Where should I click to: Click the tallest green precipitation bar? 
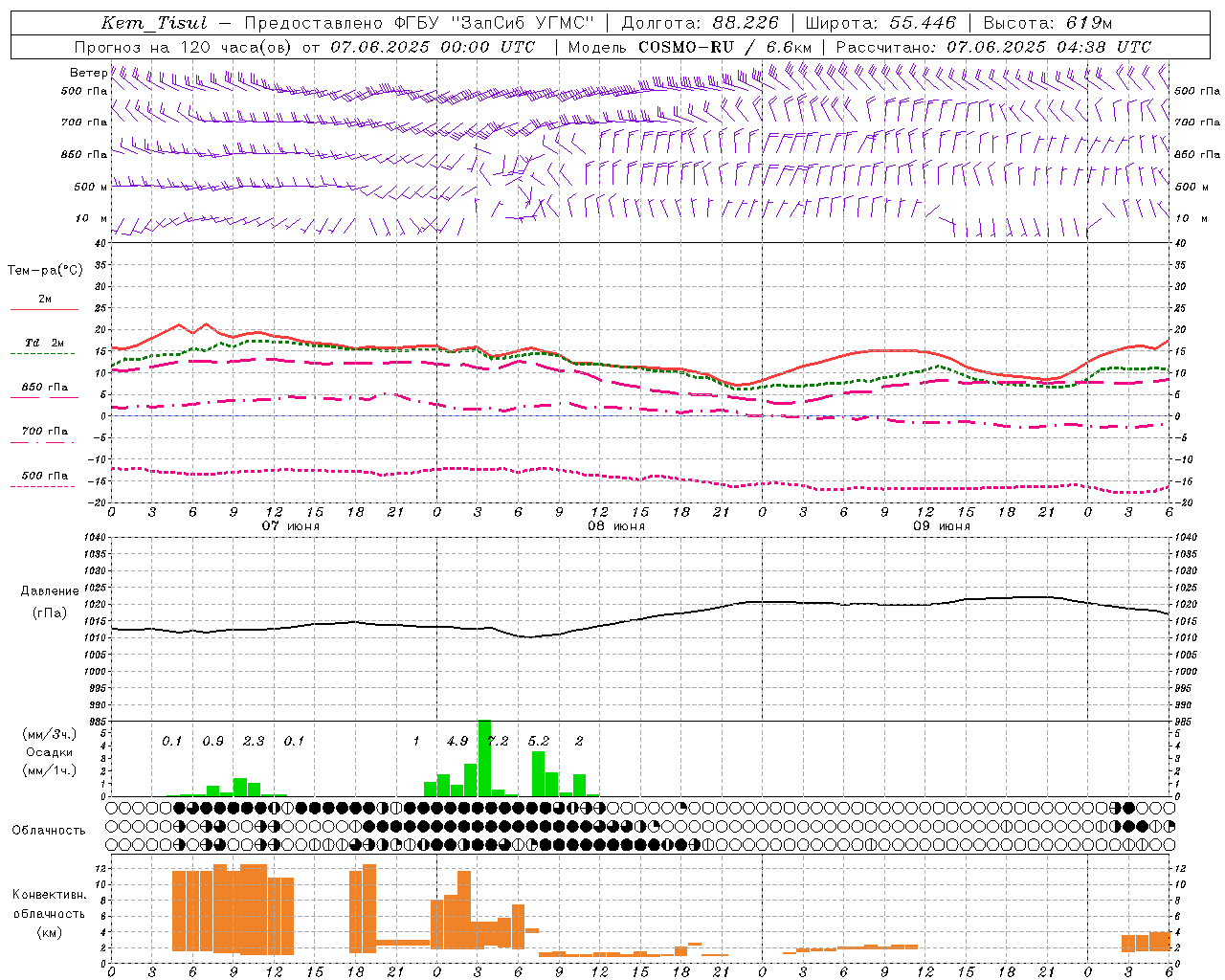(484, 758)
